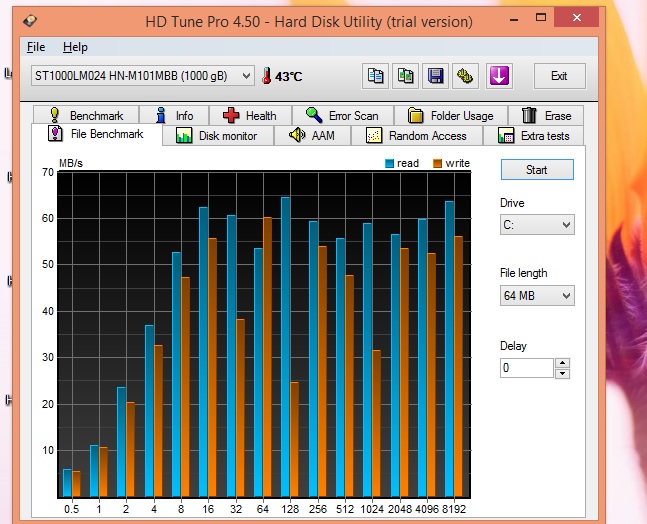Close the HD Tune Pro window
647x524 pixels.
point(576,17)
